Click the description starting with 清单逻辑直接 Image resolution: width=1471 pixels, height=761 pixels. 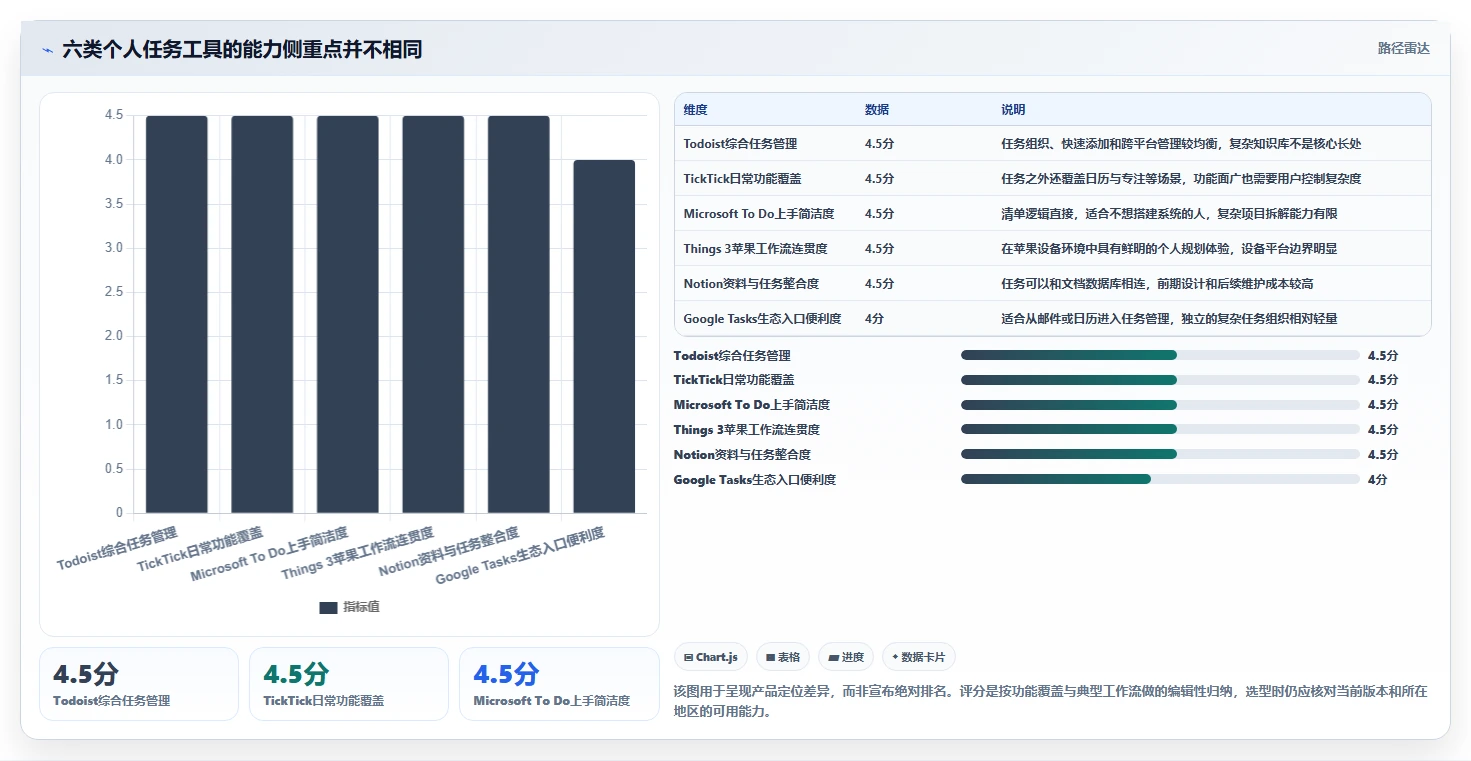point(1169,214)
